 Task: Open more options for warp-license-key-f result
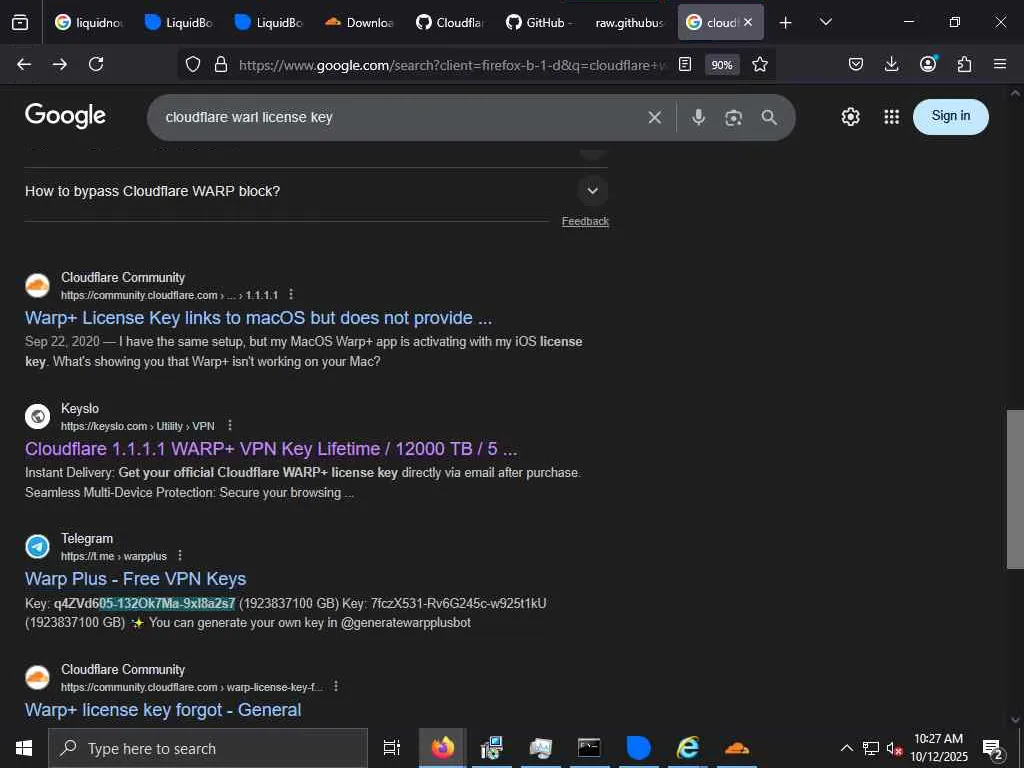pyautogui.click(x=336, y=686)
